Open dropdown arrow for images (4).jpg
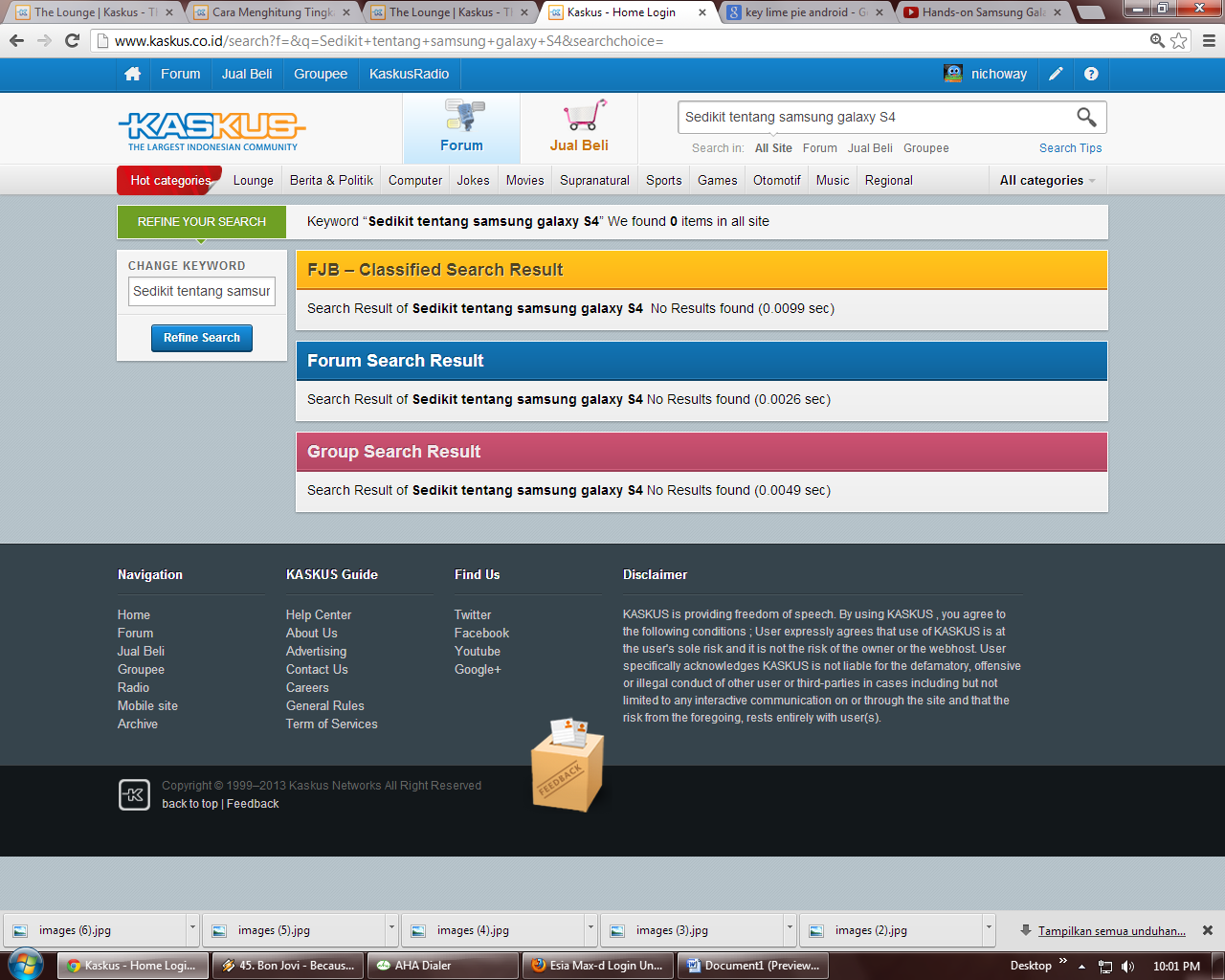 tap(590, 929)
